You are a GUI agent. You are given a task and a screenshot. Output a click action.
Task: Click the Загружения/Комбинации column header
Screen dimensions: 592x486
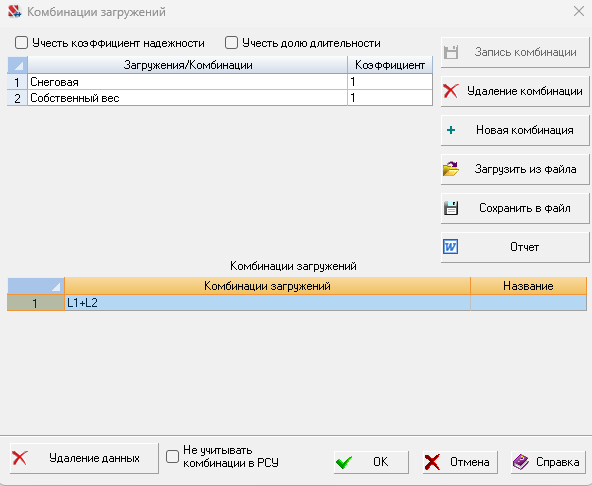(x=188, y=65)
